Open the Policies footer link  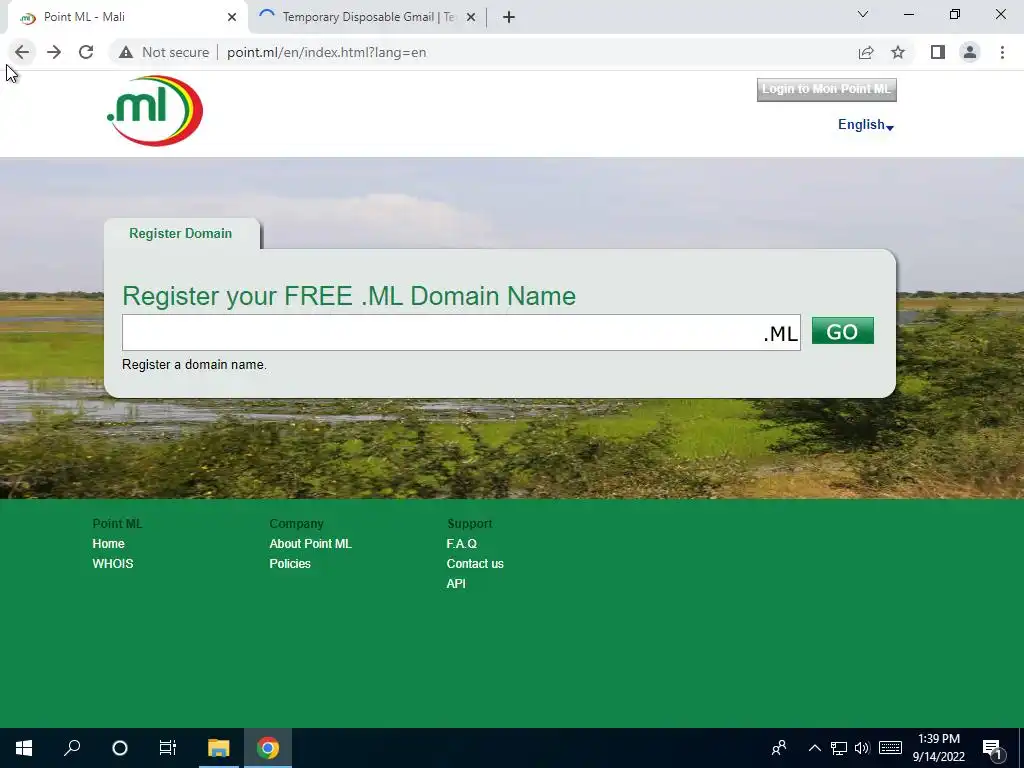(290, 564)
